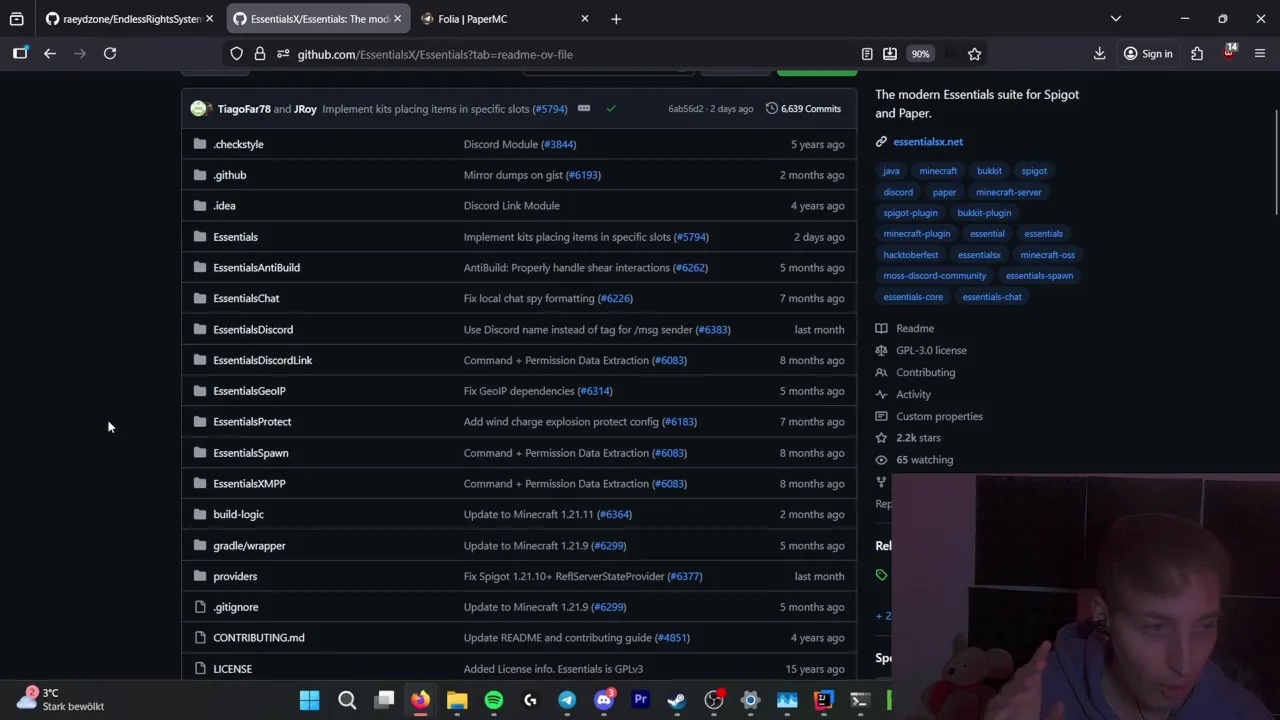
Task: Open commit hash 6ab56d2 link
Action: pyautogui.click(x=686, y=109)
